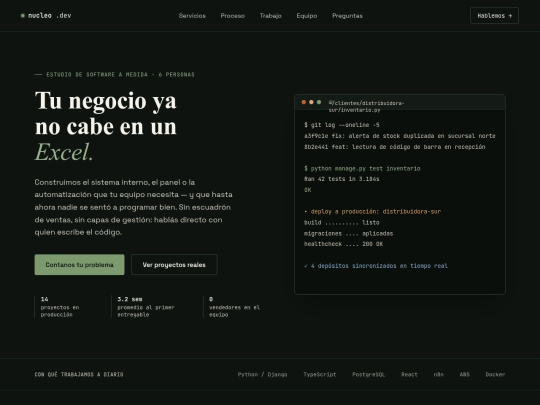
Task: Click the green dot beside nucleo logo
Action: (x=23, y=15)
